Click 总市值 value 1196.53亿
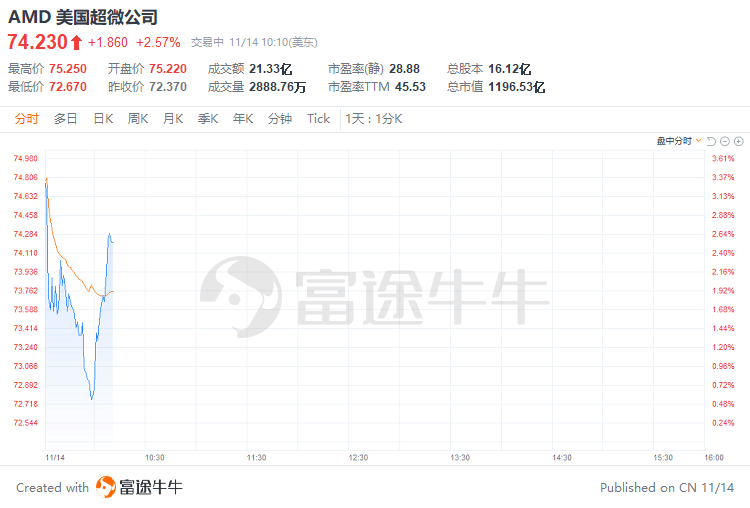 tap(517, 87)
